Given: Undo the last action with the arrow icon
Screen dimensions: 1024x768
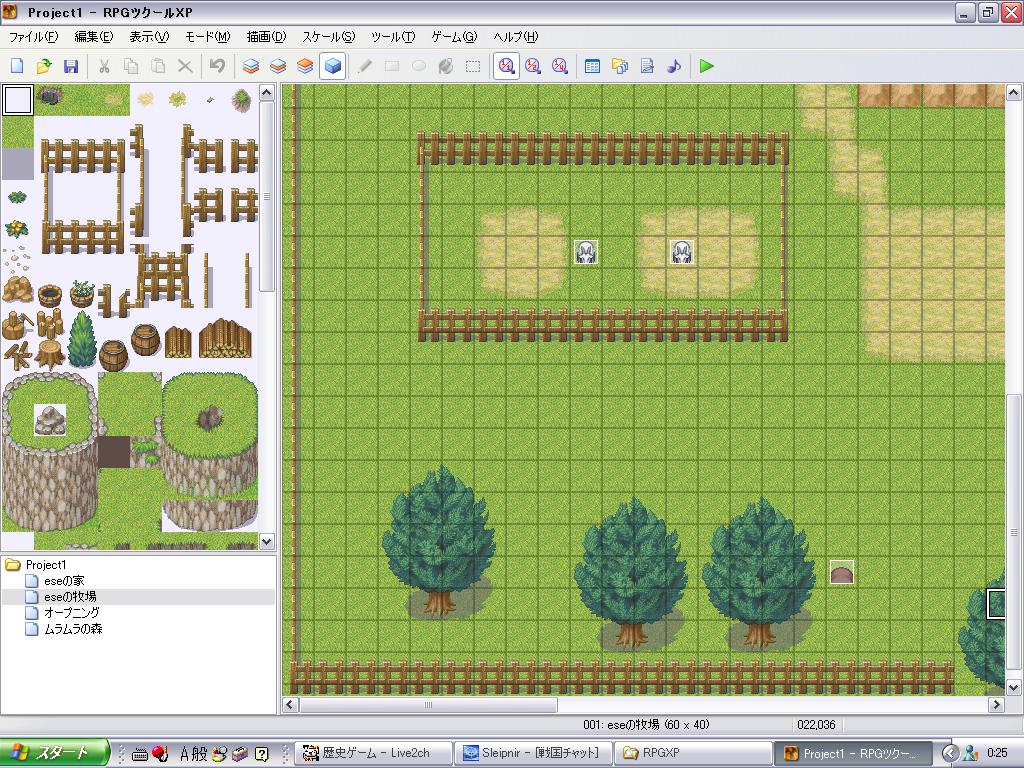Looking at the screenshot, I should click(217, 66).
